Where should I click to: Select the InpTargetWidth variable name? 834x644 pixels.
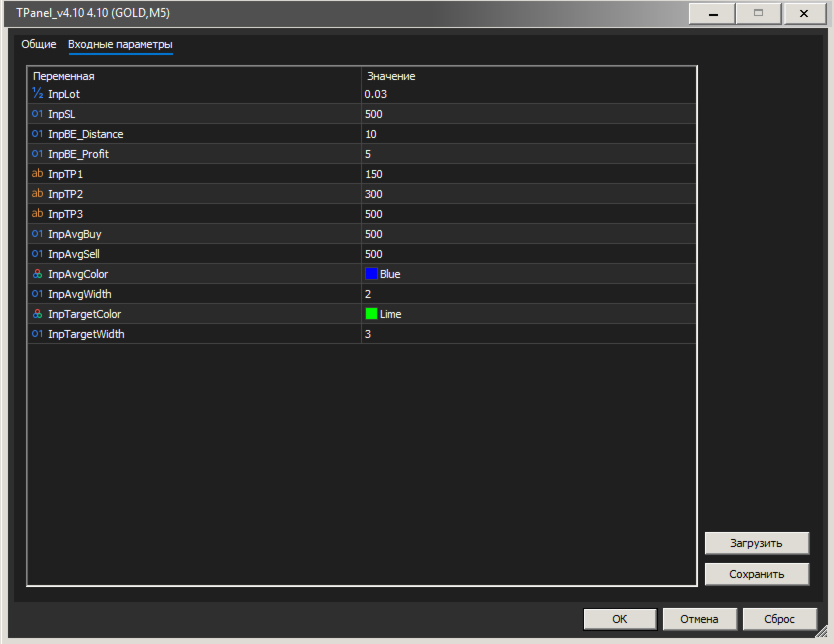[x=86, y=334]
